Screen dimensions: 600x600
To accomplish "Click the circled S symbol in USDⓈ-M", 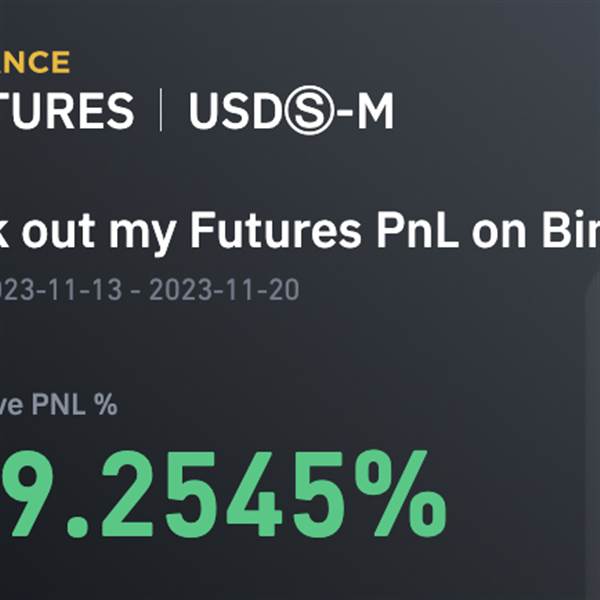I will click(309, 110).
